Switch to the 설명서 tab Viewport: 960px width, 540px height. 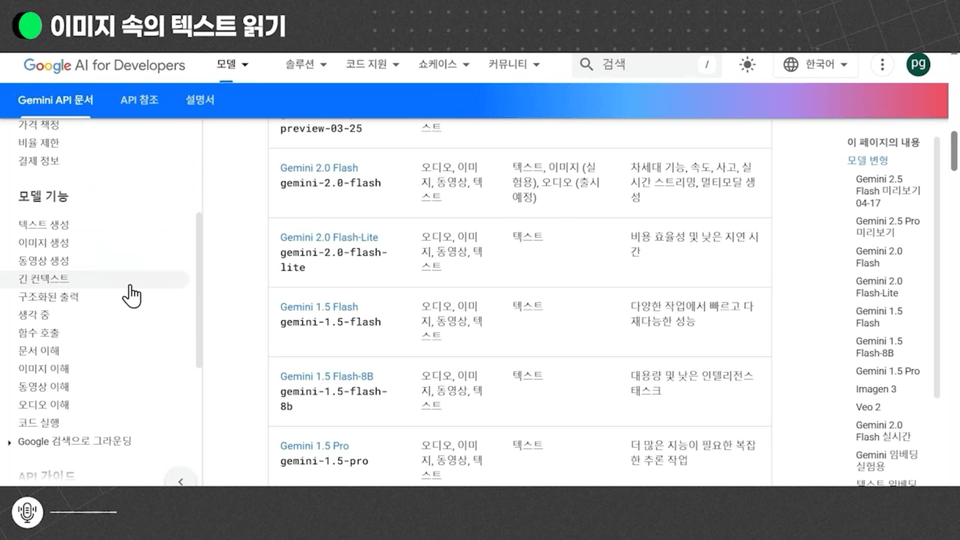[200, 100]
